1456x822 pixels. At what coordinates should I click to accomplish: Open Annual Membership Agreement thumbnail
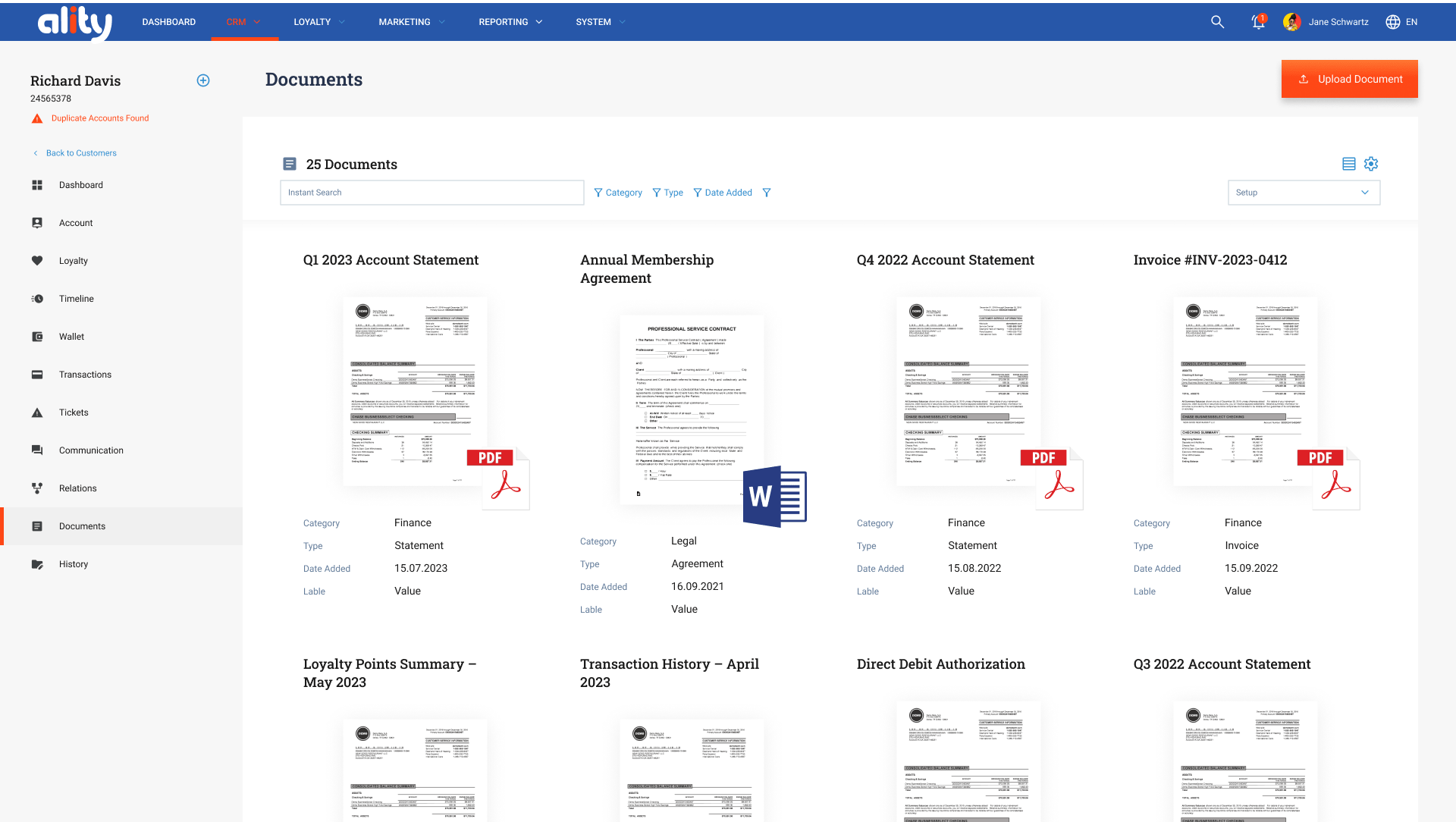692,409
